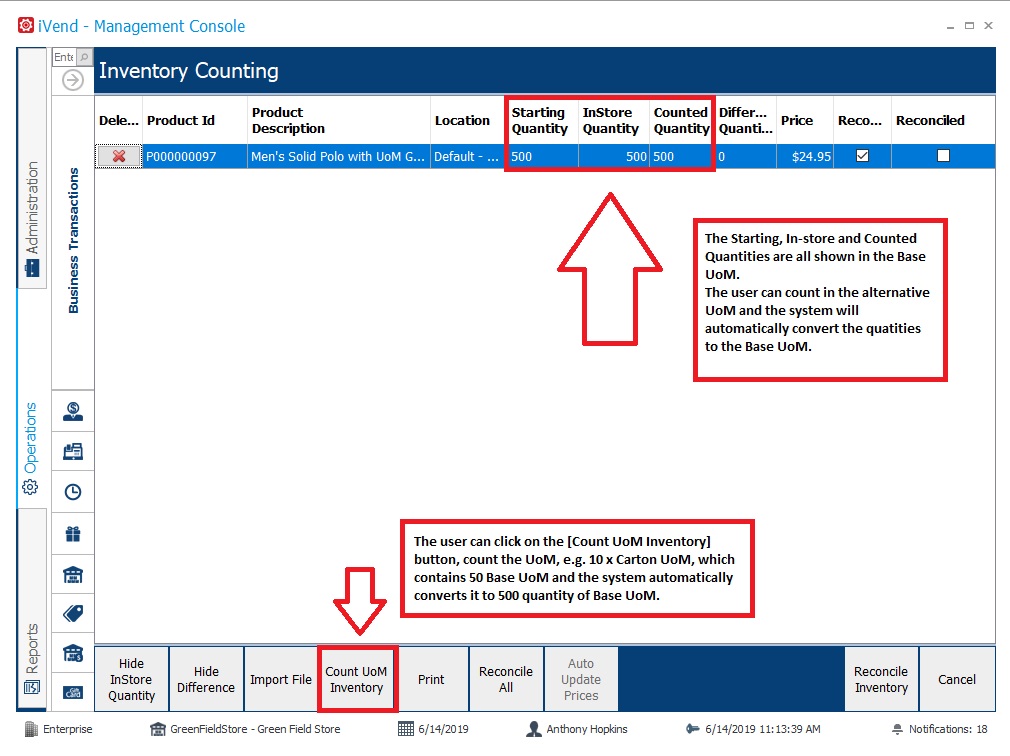This screenshot has height=756, width=1010.
Task: Select the Men's Solid Polo description cell
Action: (x=339, y=156)
